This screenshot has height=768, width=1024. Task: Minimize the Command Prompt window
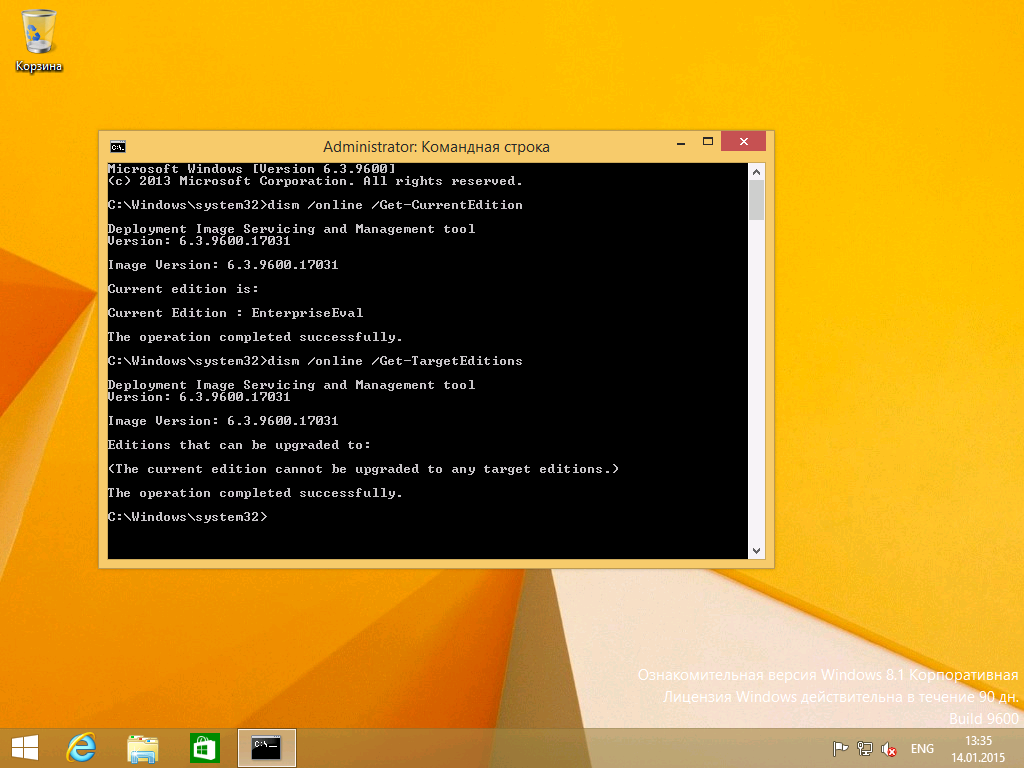(x=680, y=141)
